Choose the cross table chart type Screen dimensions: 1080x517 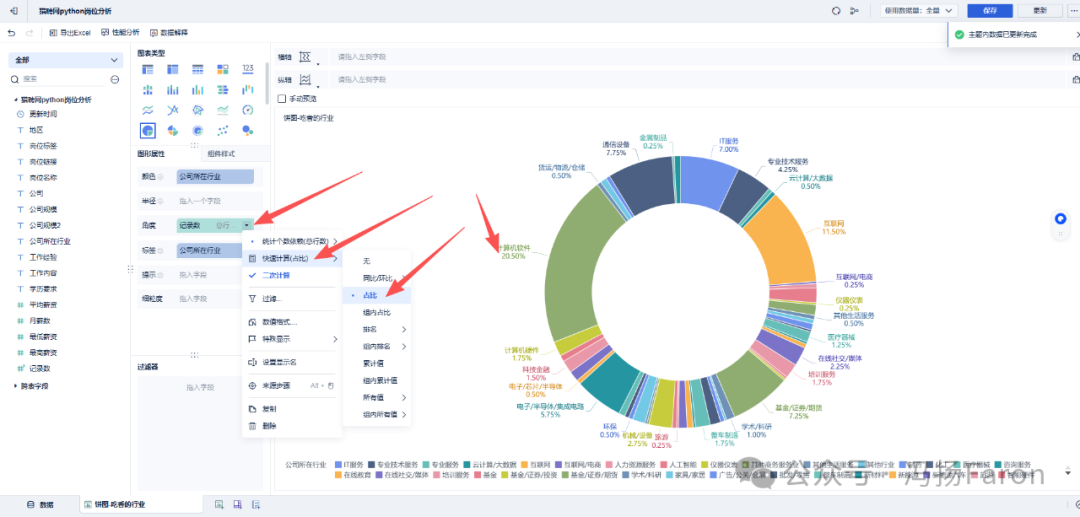[173, 69]
